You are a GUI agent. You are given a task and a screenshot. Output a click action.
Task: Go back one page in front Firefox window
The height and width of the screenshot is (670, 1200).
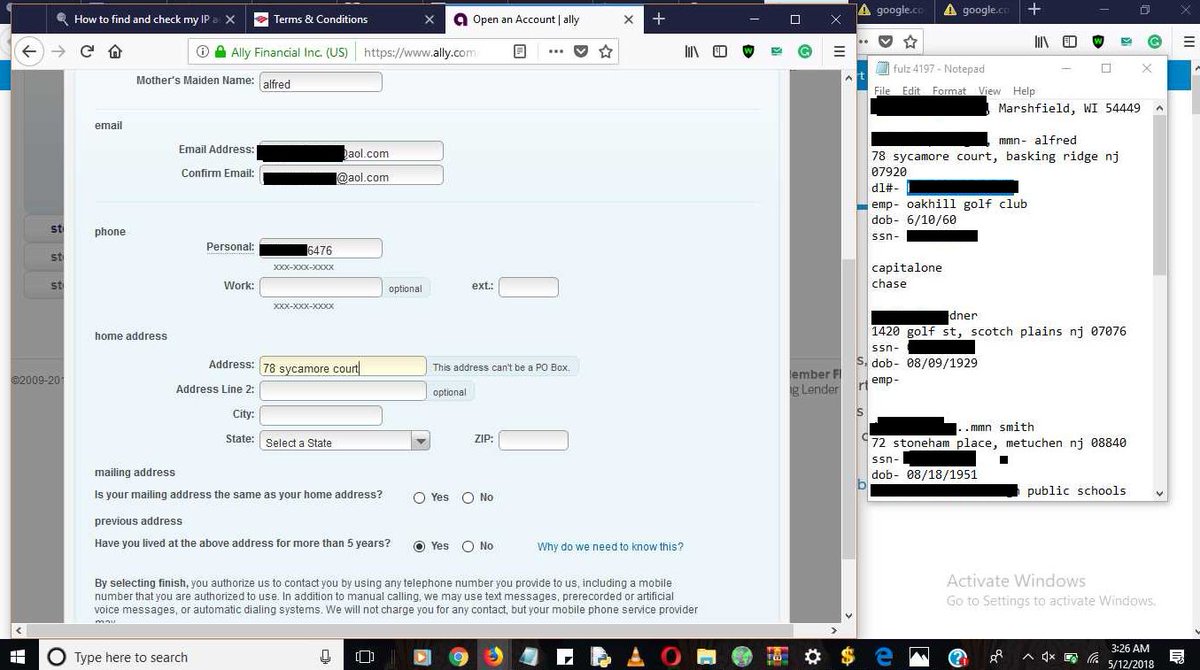coord(29,52)
